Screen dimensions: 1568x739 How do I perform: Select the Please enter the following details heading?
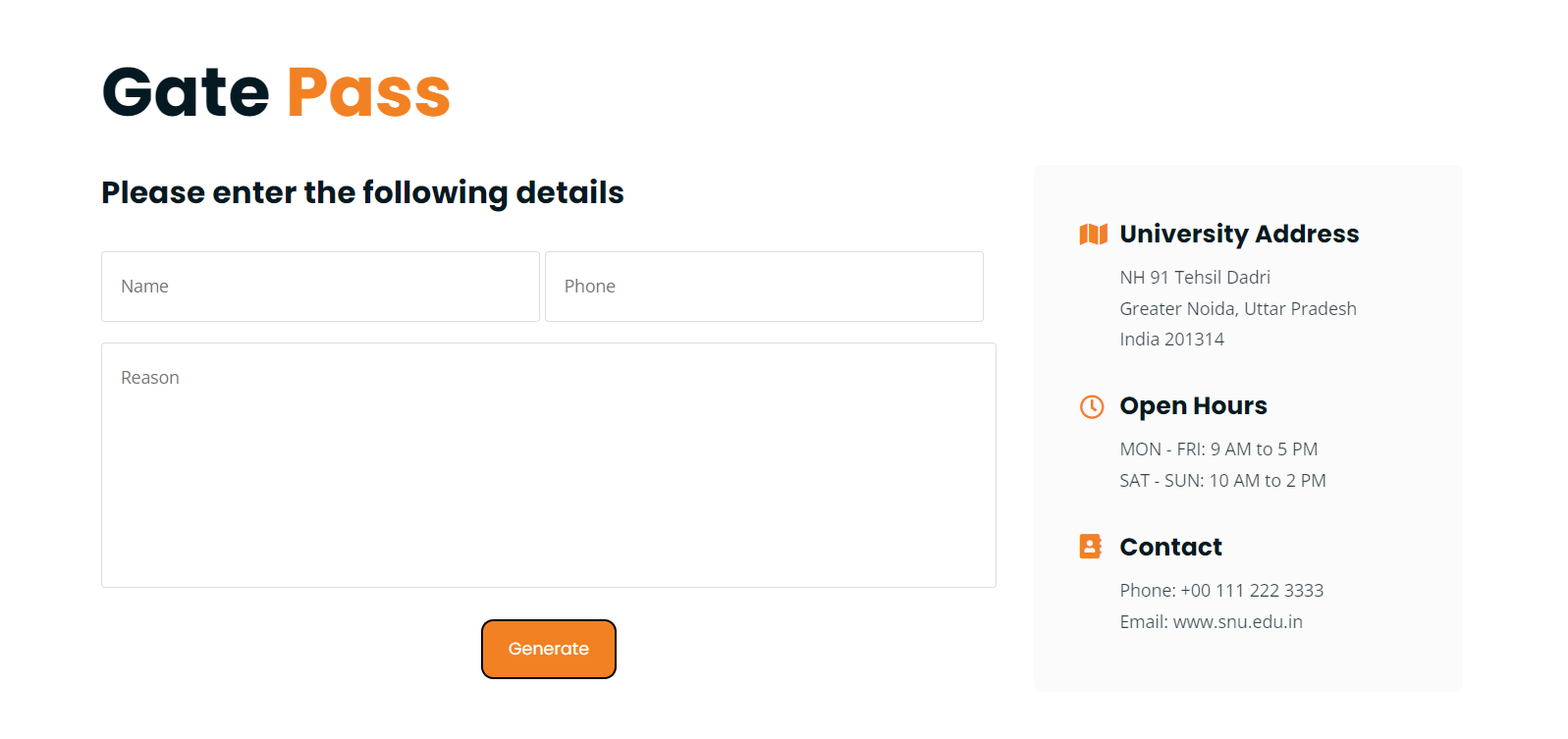tap(361, 192)
